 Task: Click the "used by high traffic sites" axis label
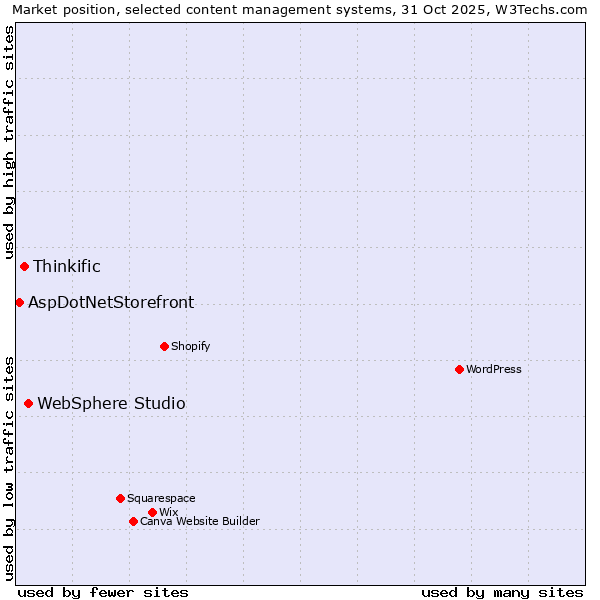[x=9, y=142]
